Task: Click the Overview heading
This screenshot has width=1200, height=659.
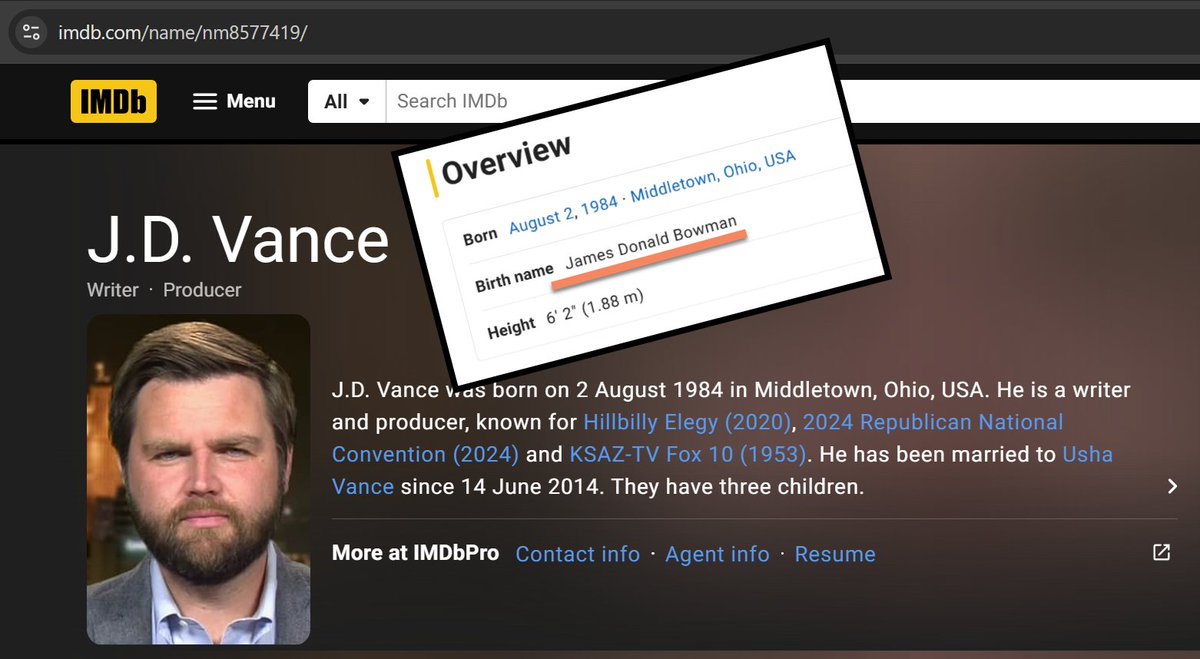Action: click(x=506, y=160)
